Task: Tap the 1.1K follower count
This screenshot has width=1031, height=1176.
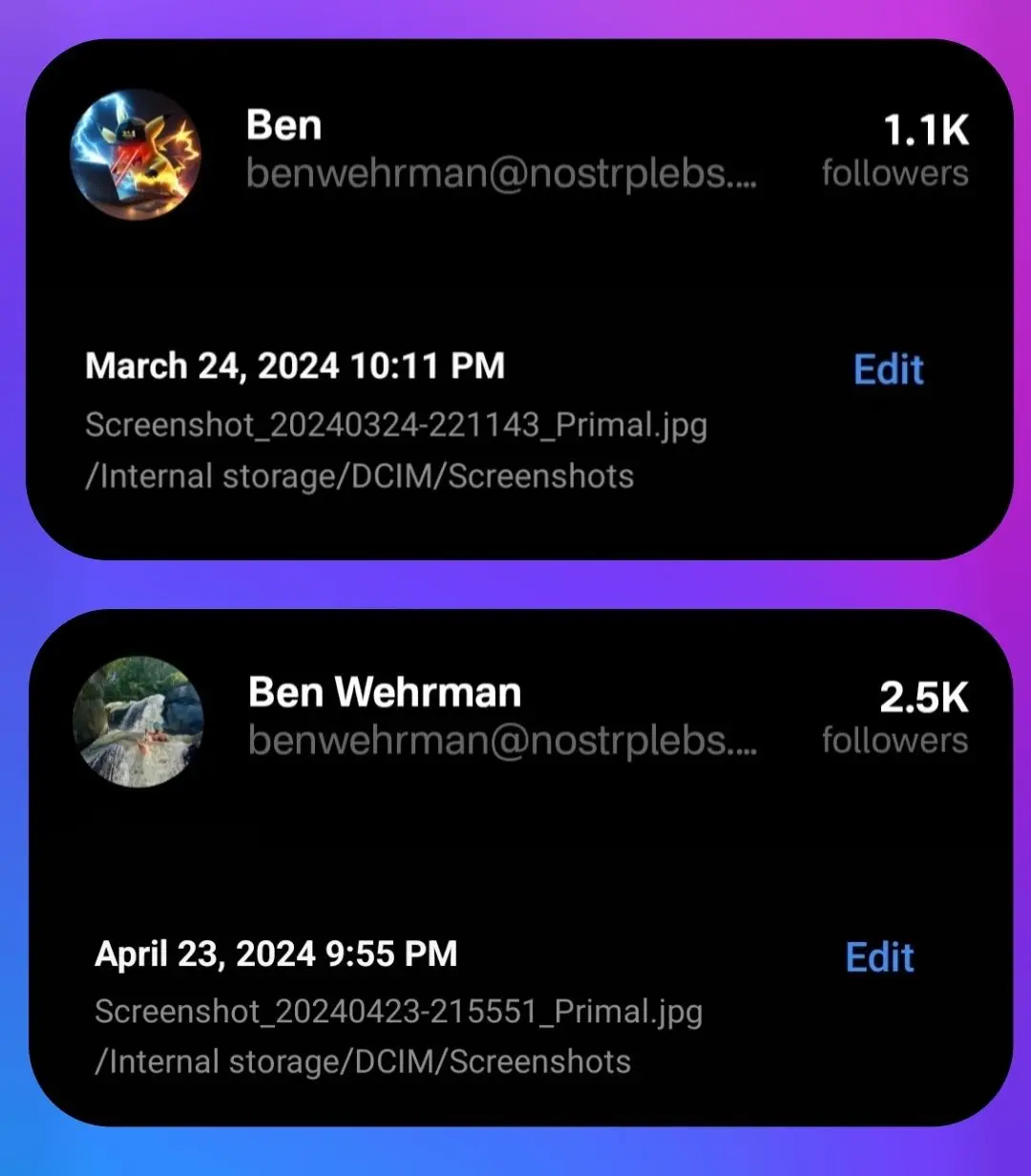Action: pos(924,132)
